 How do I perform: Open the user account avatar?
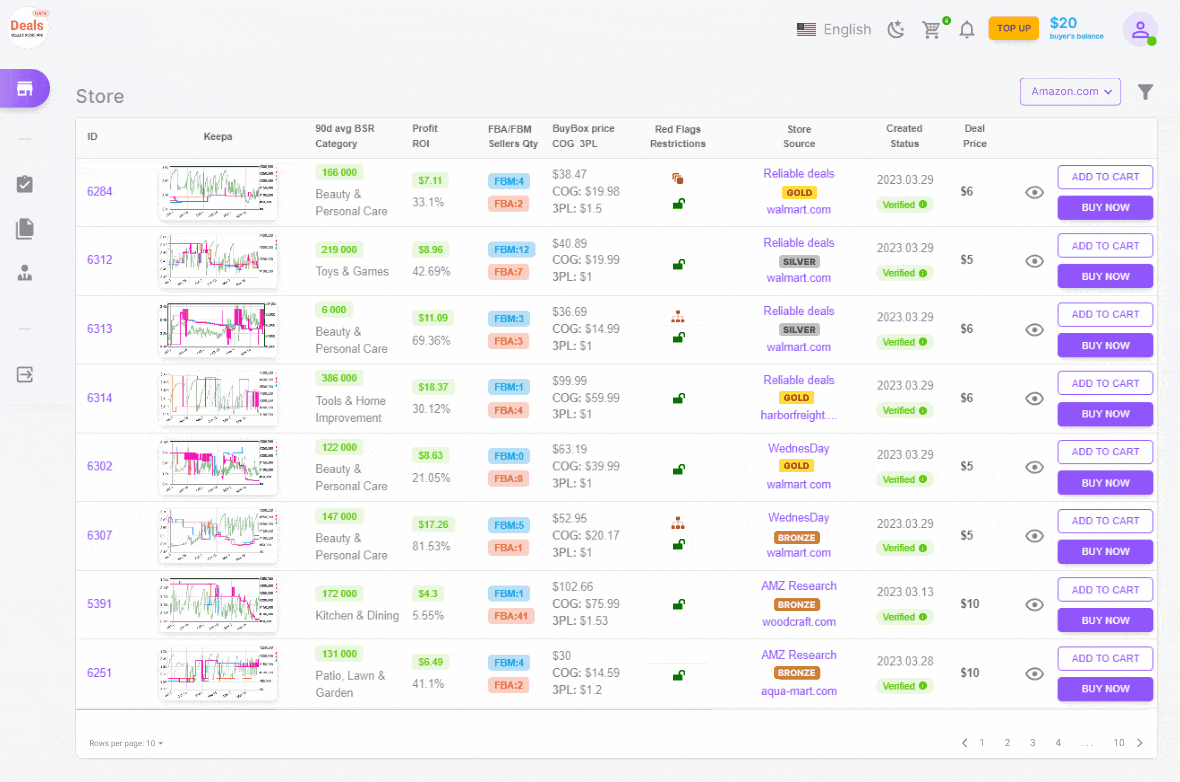[x=1140, y=29]
